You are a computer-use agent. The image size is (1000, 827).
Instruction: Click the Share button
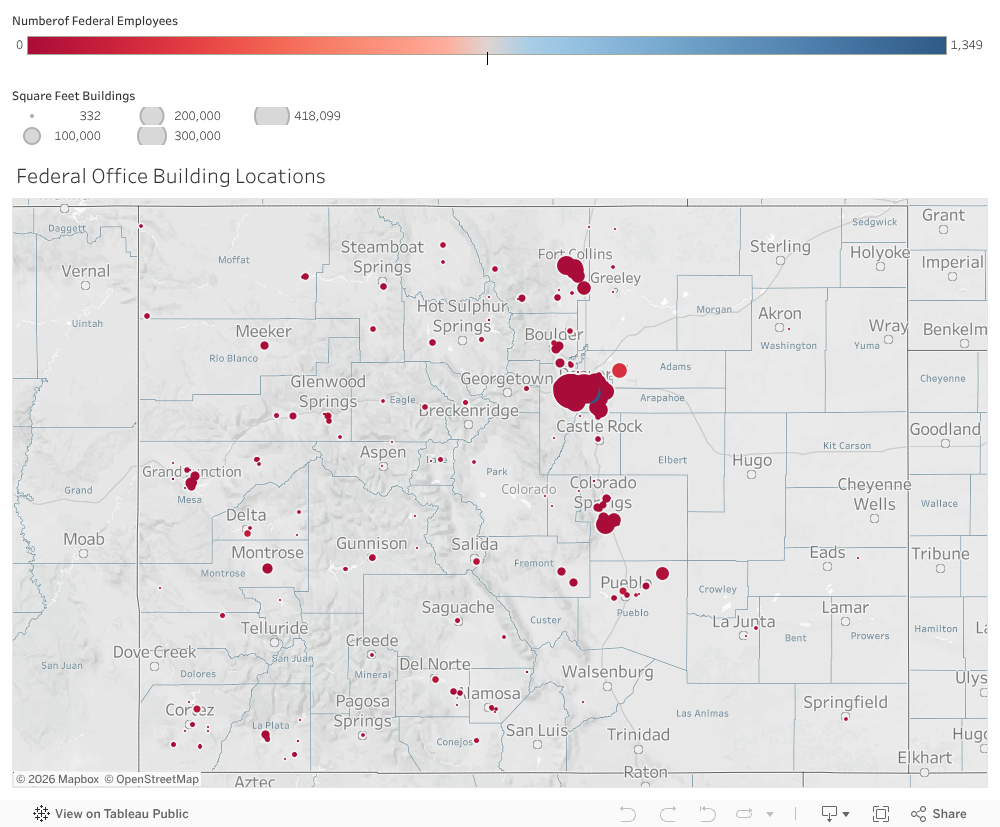938,814
